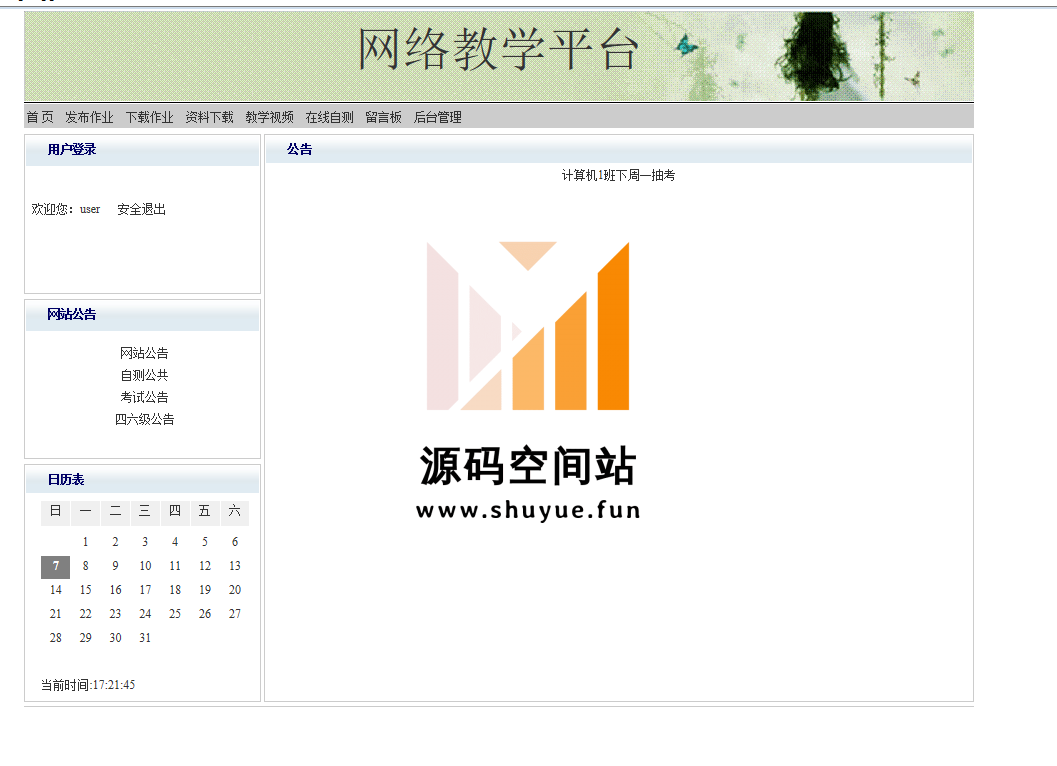The height and width of the screenshot is (766, 1057).
Task: Select day 1 in the calendar
Action: click(x=86, y=541)
